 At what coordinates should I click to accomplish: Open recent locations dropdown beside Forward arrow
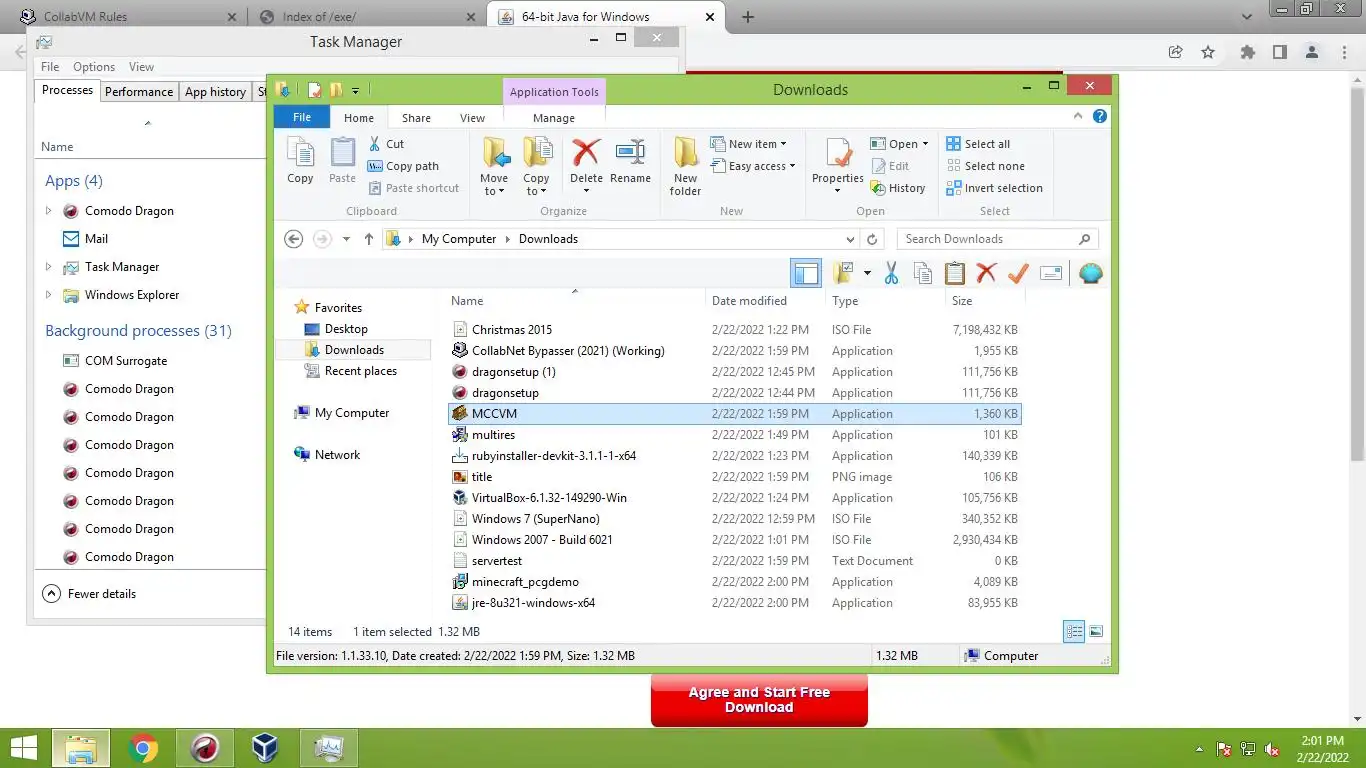pos(346,239)
